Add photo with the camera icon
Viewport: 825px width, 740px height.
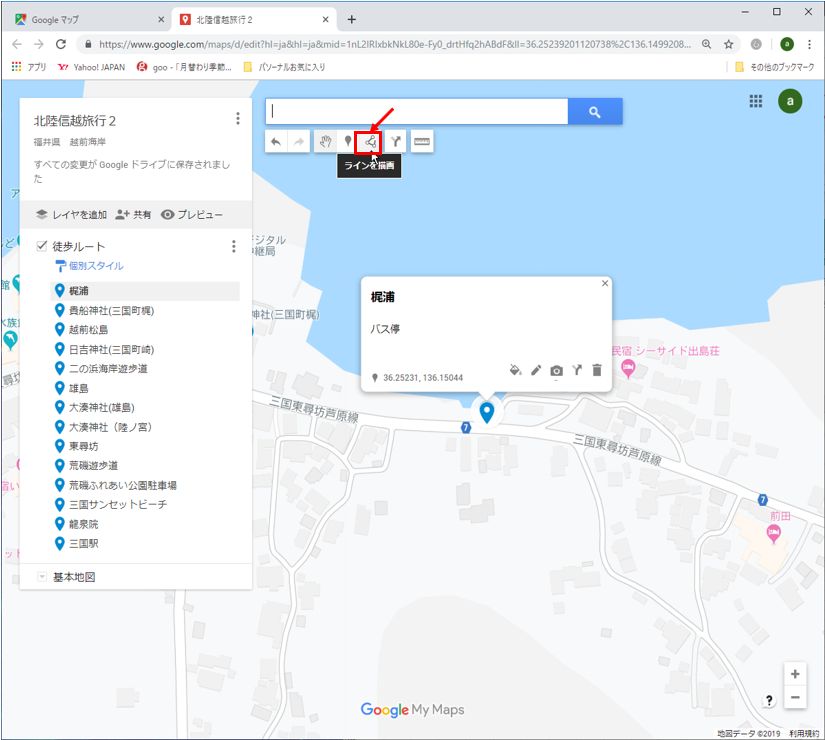tap(556, 371)
